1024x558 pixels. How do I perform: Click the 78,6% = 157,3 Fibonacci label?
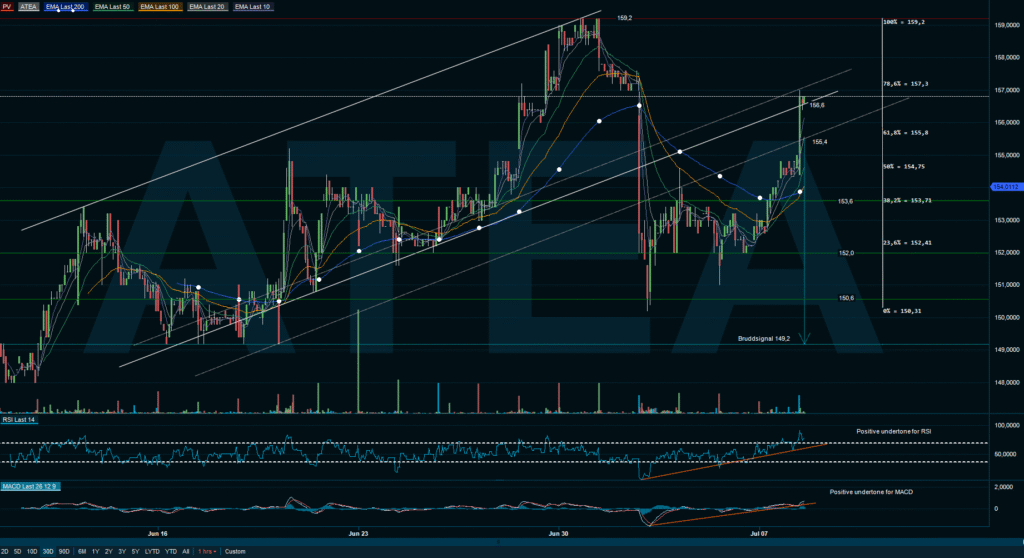(x=905, y=84)
